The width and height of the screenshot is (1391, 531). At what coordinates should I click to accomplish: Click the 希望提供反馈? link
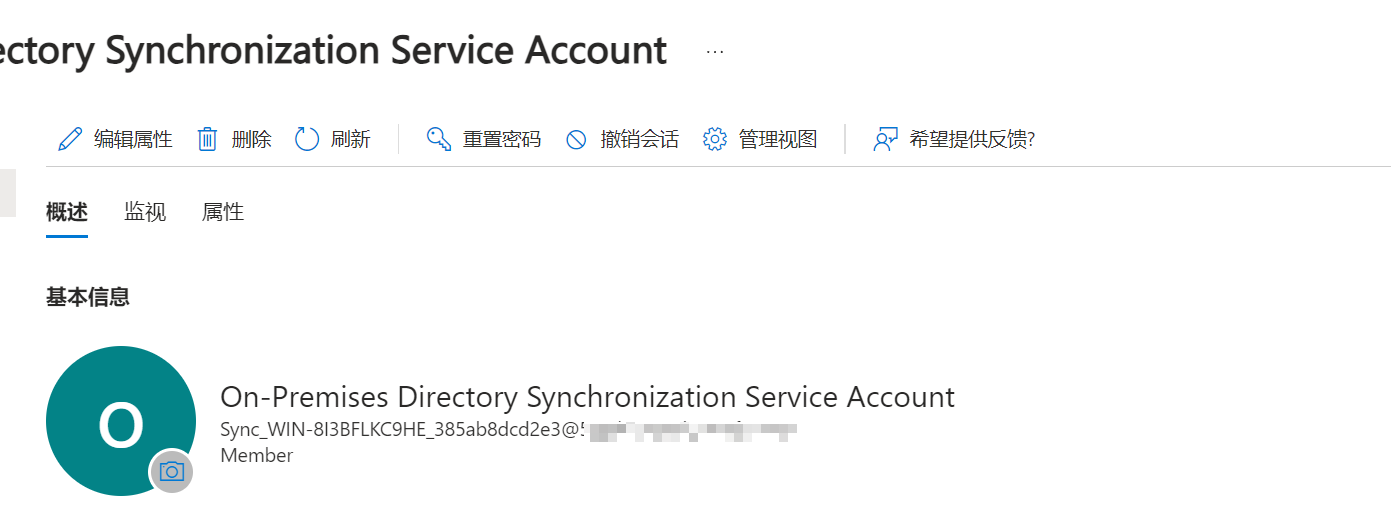click(x=972, y=139)
